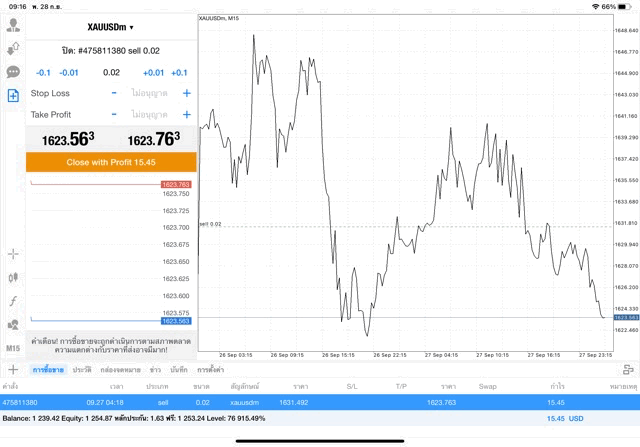Click the Take Profit value field
The image size is (640, 447).
tap(150, 115)
